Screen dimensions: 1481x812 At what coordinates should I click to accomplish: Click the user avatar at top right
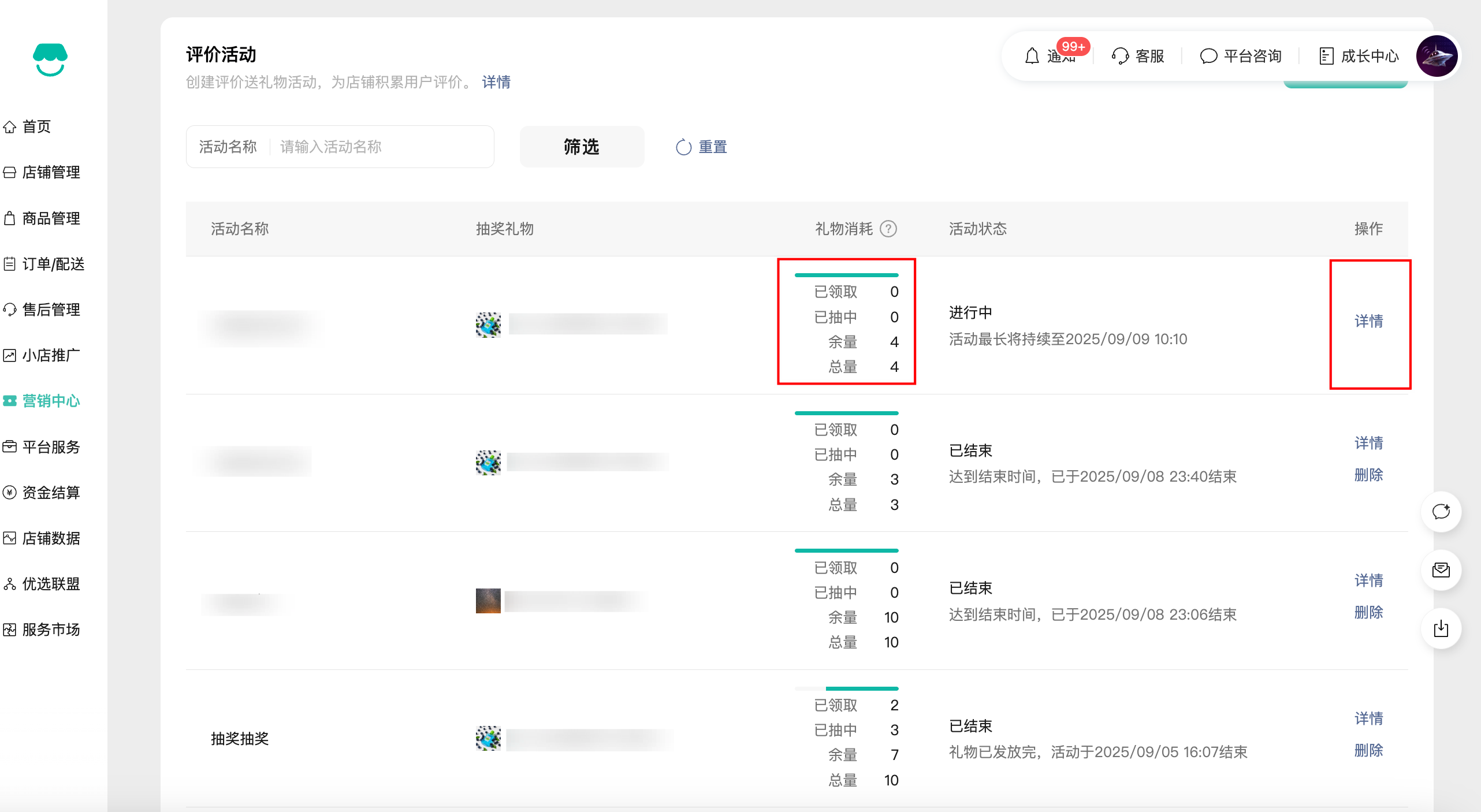click(x=1437, y=56)
